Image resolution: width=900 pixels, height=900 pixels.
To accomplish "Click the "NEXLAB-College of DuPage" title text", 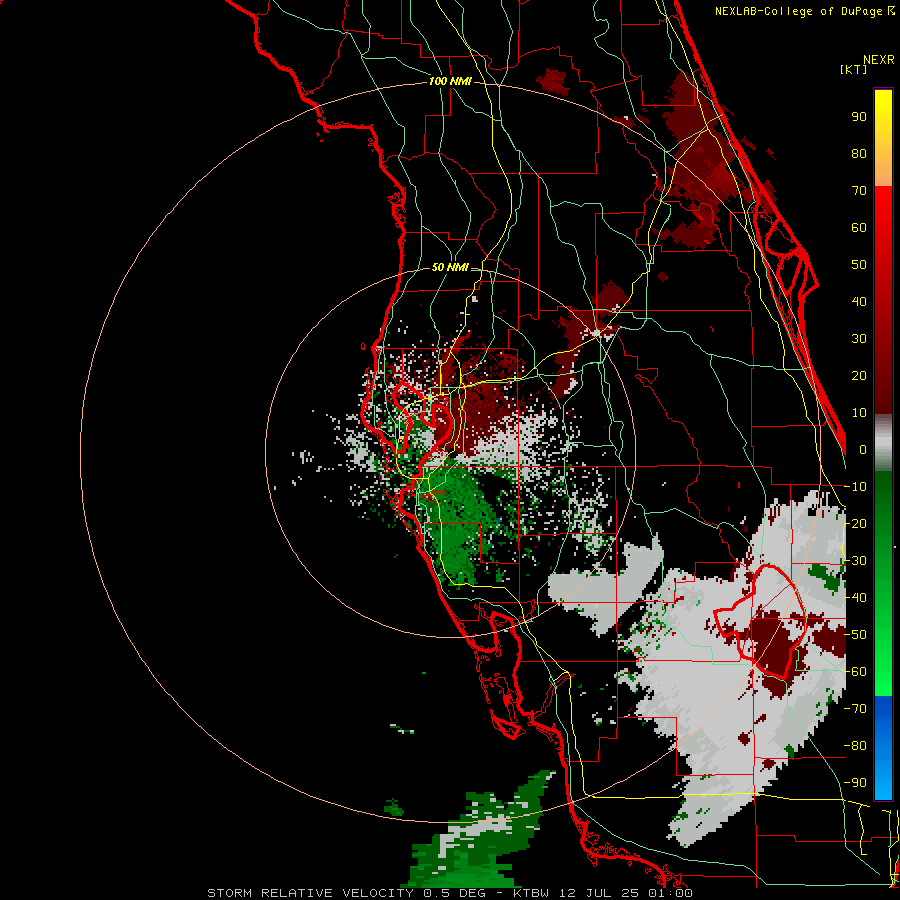I will coord(798,11).
